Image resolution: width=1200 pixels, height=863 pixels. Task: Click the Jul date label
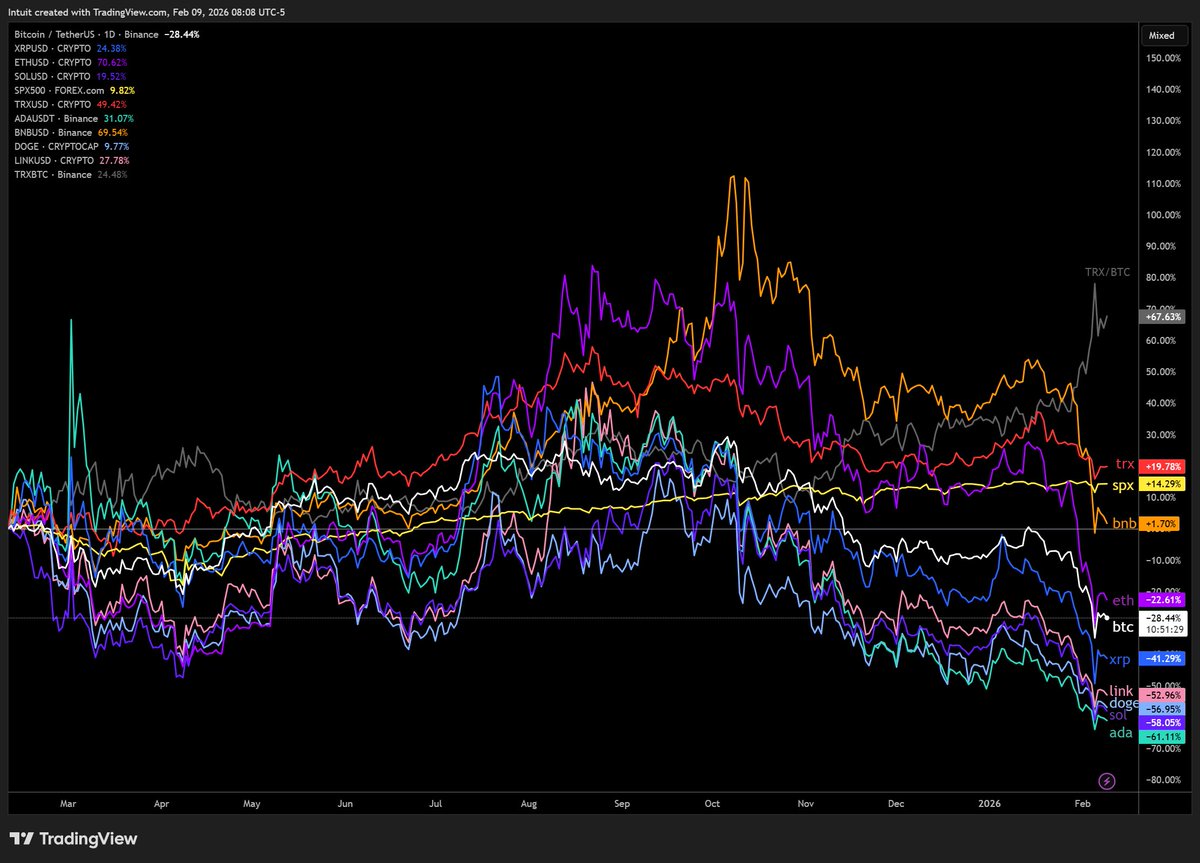click(436, 803)
